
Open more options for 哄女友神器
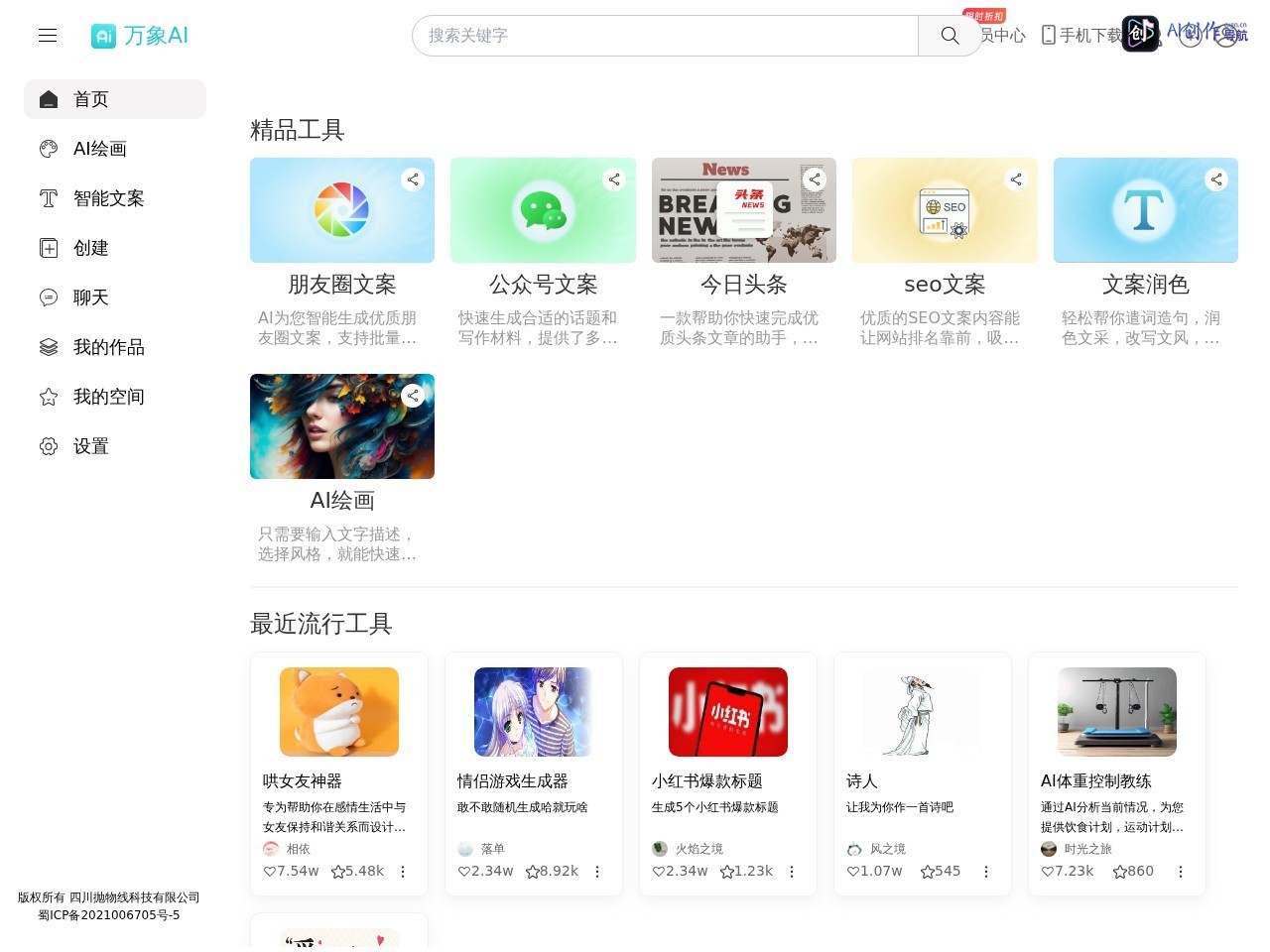(x=403, y=872)
